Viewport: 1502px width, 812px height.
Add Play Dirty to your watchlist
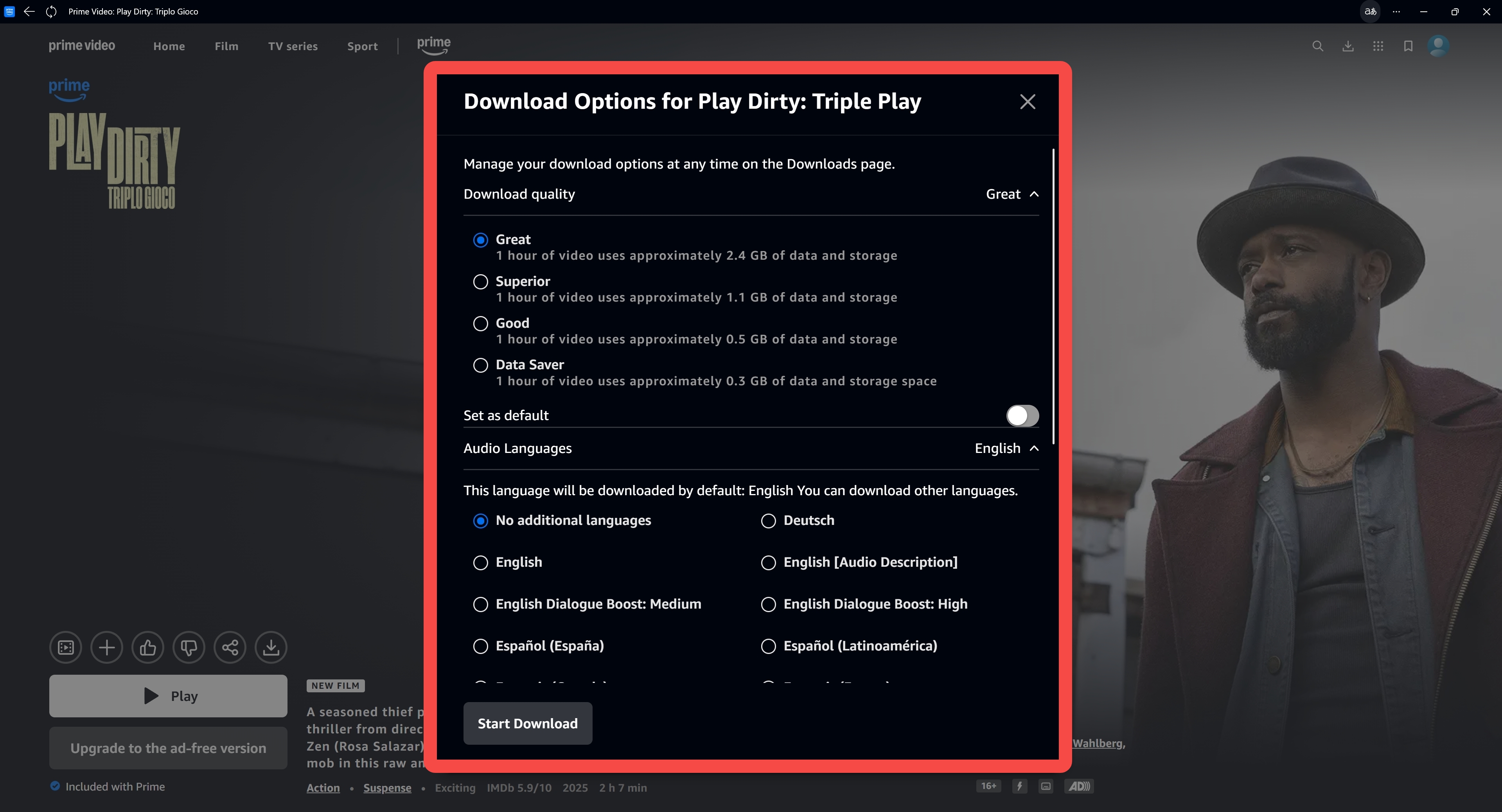[x=106, y=647]
